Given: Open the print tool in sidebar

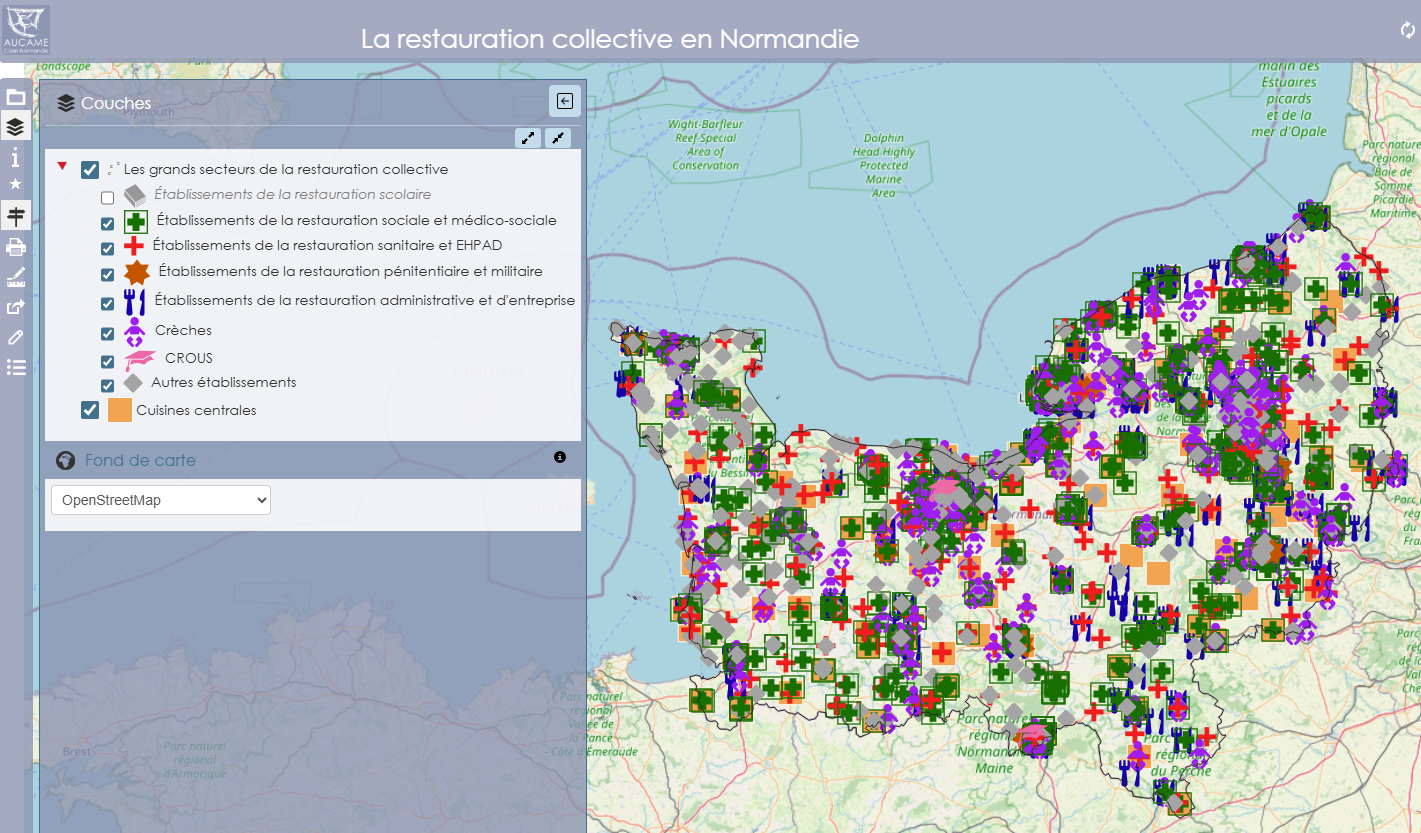Looking at the screenshot, I should (15, 247).
